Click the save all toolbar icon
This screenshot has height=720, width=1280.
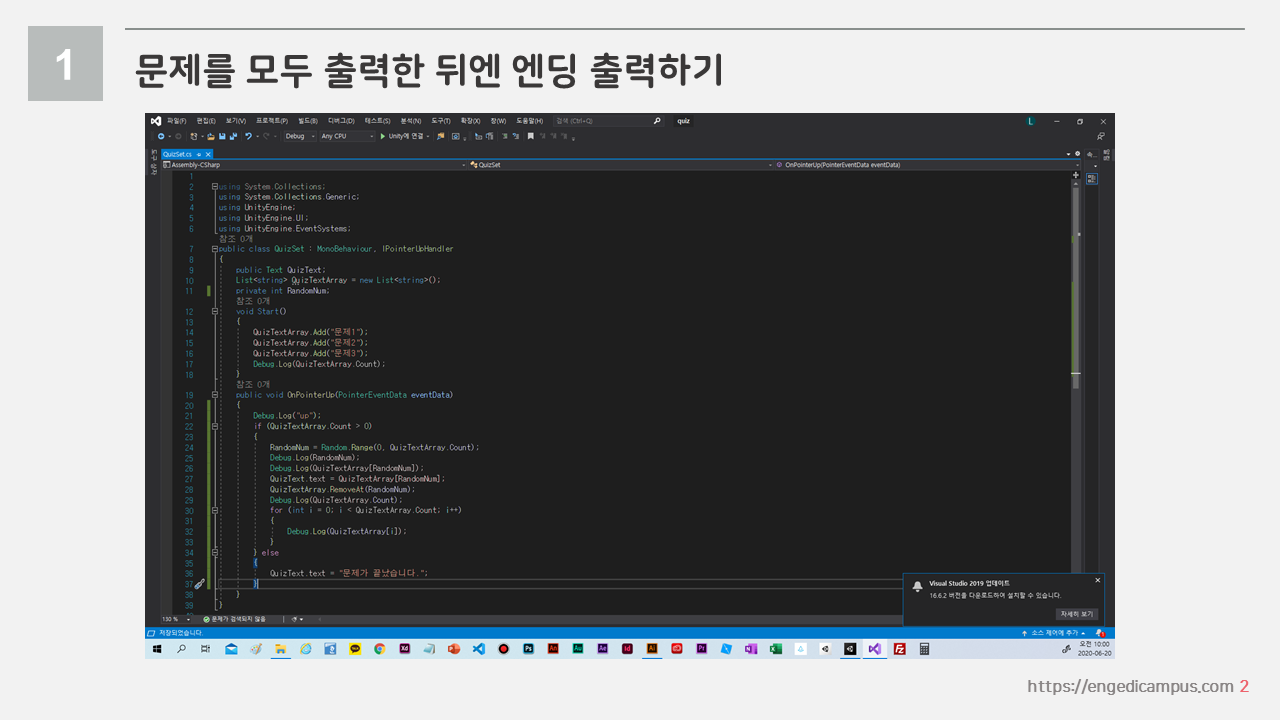(x=233, y=136)
